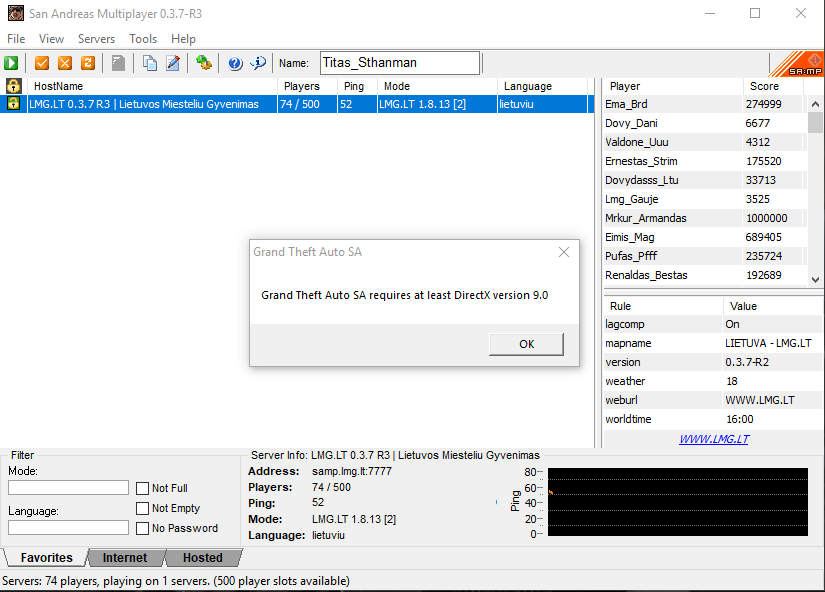825x592 pixels.
Task: Select the LMG.LT 0.3.7 R3 server row
Action: pyautogui.click(x=298, y=104)
